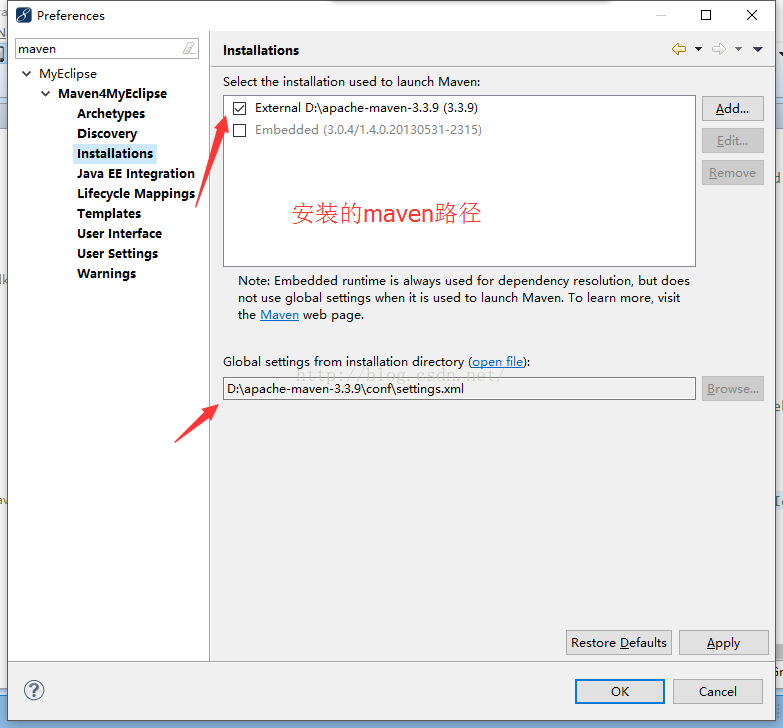Click the clear filter text eraser icon
The height and width of the screenshot is (728, 783).
(189, 48)
